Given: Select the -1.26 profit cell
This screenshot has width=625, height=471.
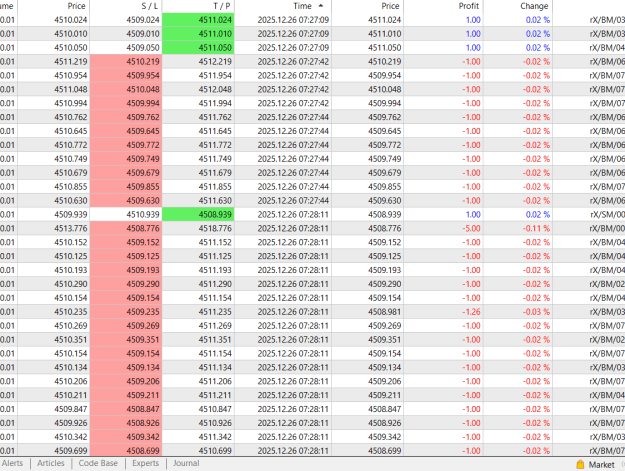Looking at the screenshot, I should 444,312.
